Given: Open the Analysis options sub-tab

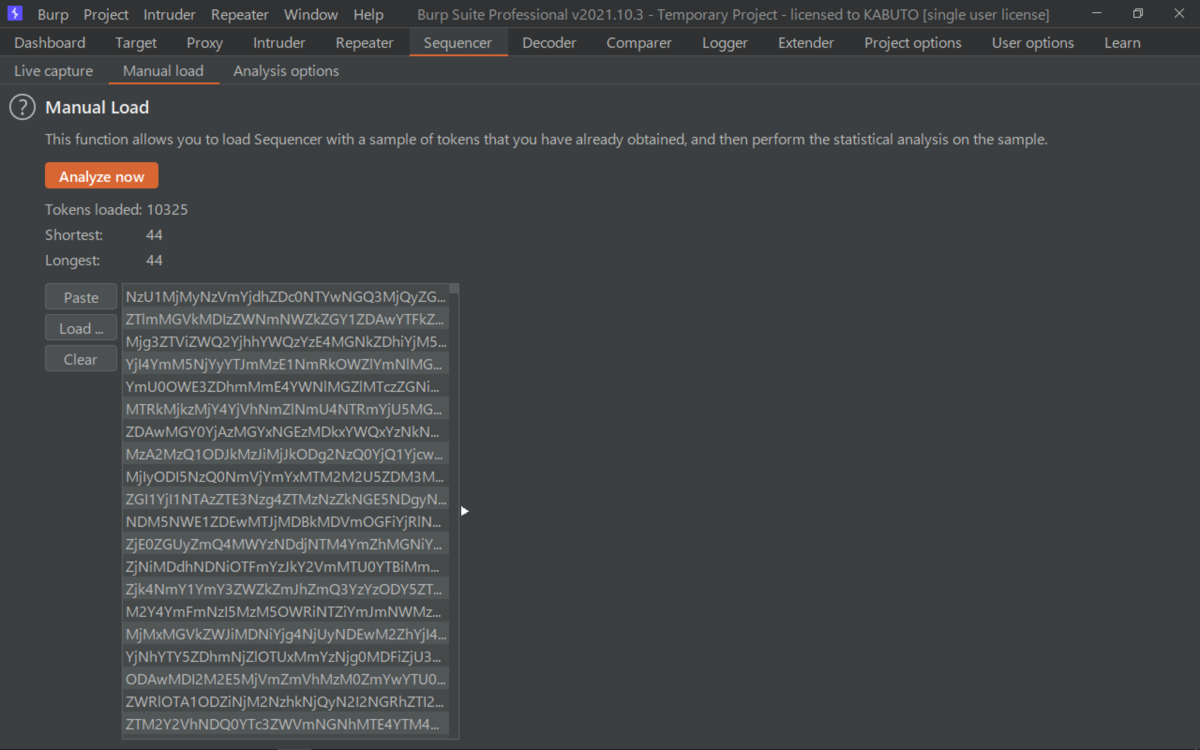Looking at the screenshot, I should [x=286, y=71].
